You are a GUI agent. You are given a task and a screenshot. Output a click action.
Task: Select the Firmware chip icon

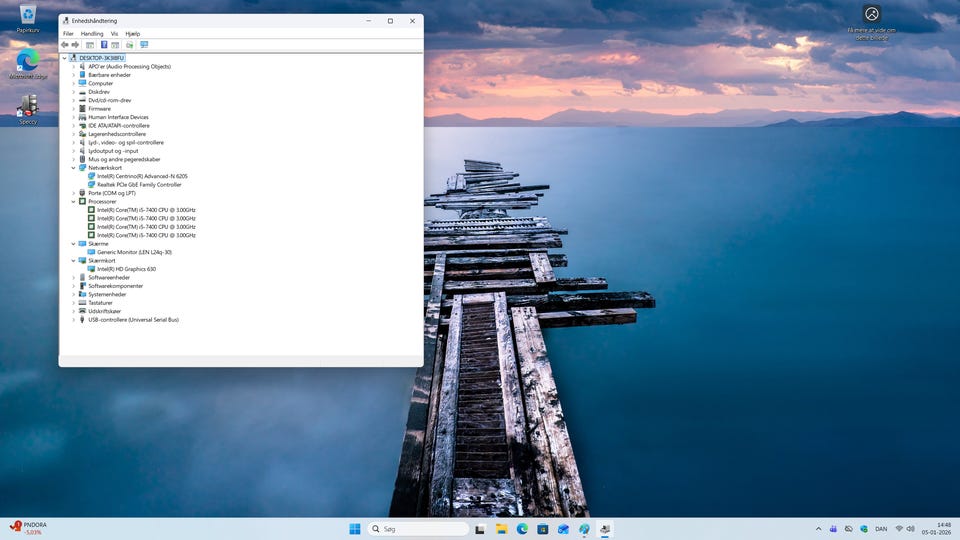[x=82, y=108]
